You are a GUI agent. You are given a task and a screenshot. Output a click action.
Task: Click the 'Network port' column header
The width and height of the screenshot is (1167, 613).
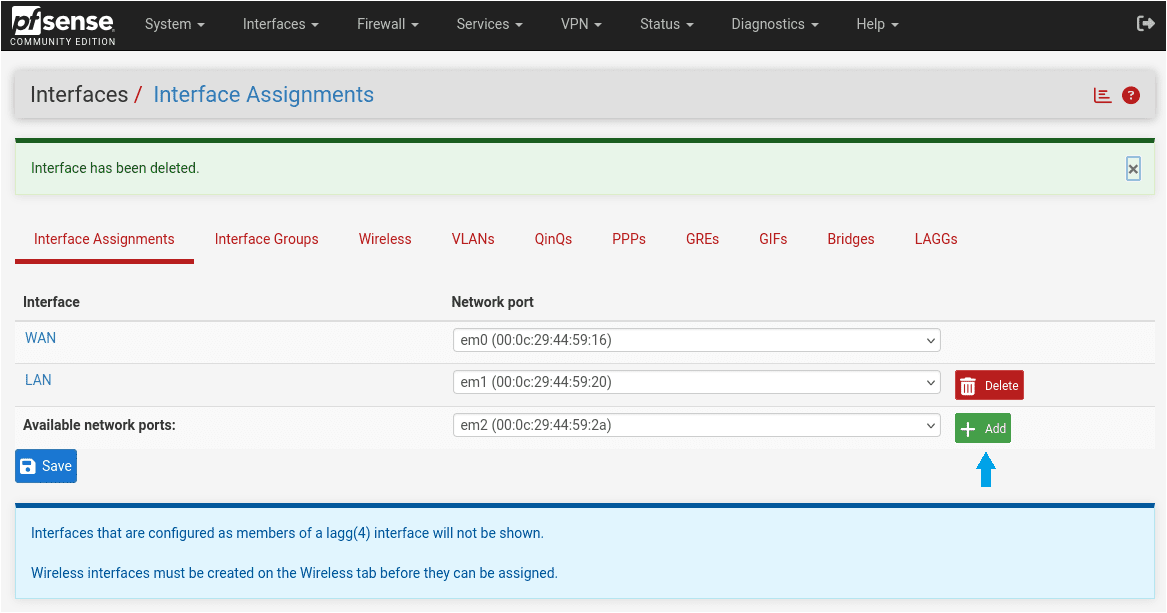click(x=493, y=302)
